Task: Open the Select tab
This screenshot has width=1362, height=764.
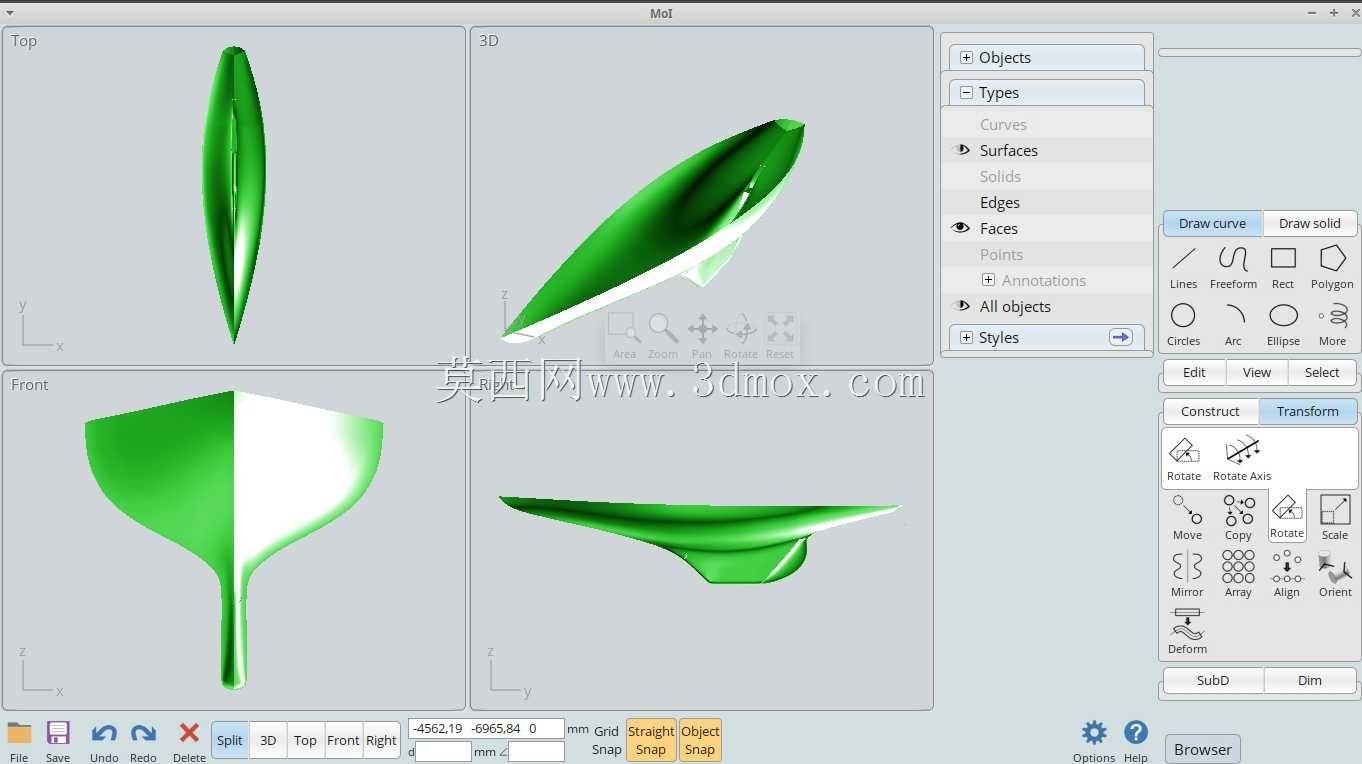Action: click(1321, 372)
